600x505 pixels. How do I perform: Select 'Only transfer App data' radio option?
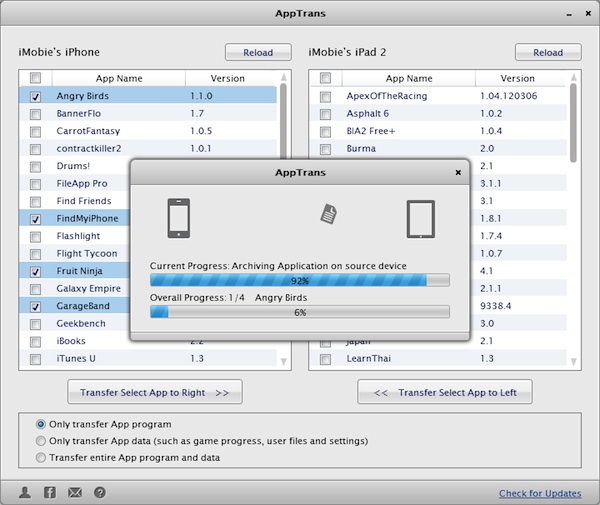point(41,441)
